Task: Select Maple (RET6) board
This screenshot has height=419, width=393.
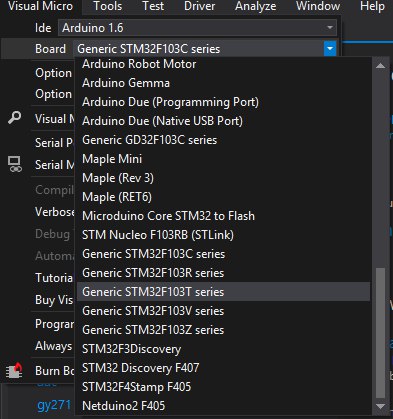Action: tap(223, 197)
